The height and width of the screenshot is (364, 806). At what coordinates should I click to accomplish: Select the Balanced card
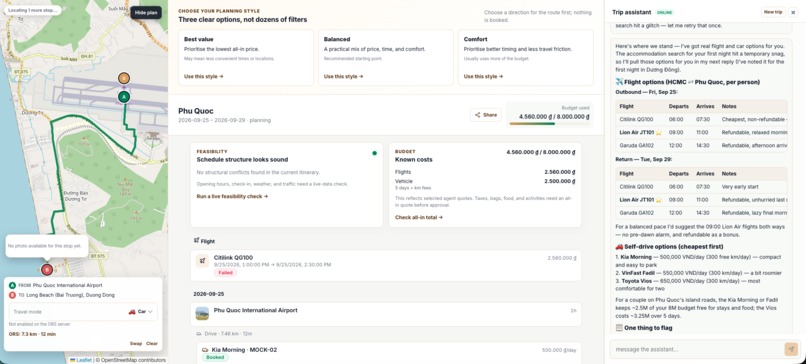[x=386, y=58]
